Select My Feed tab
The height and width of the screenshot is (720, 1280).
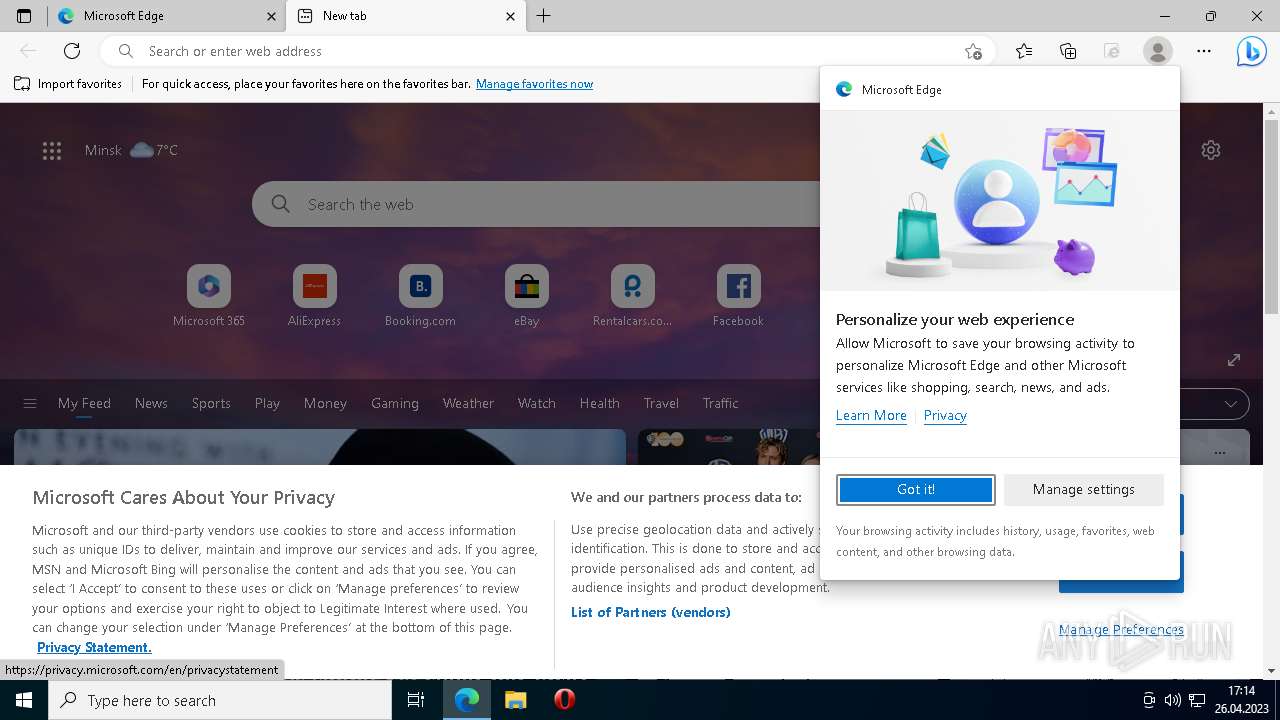point(84,403)
